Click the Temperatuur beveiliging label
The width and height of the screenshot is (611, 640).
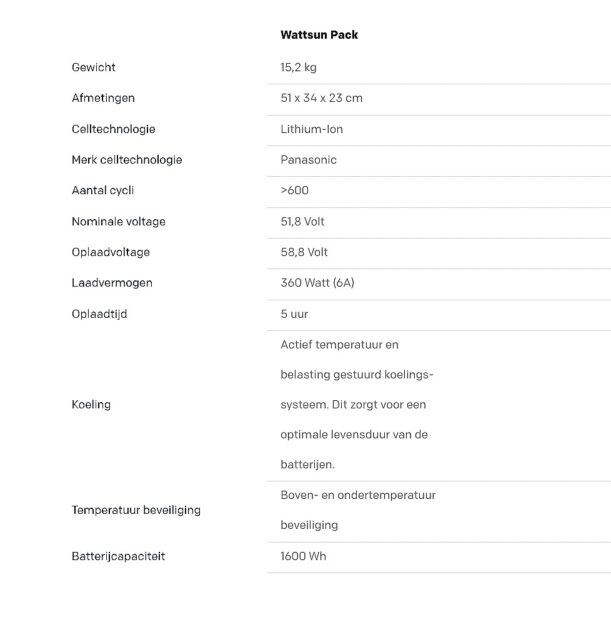click(136, 510)
